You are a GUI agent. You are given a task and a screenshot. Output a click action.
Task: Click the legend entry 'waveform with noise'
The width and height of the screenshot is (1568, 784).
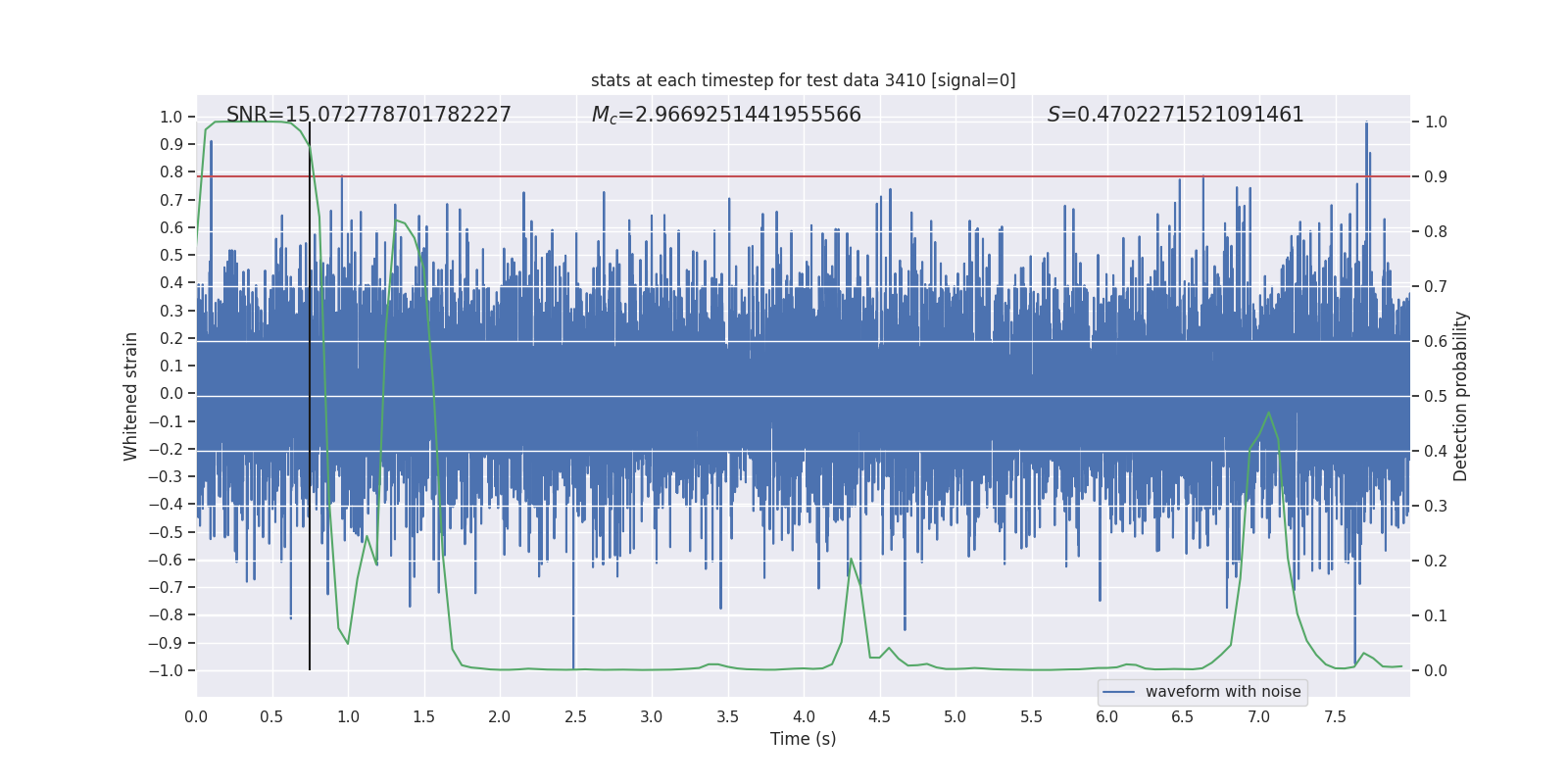(x=1223, y=692)
